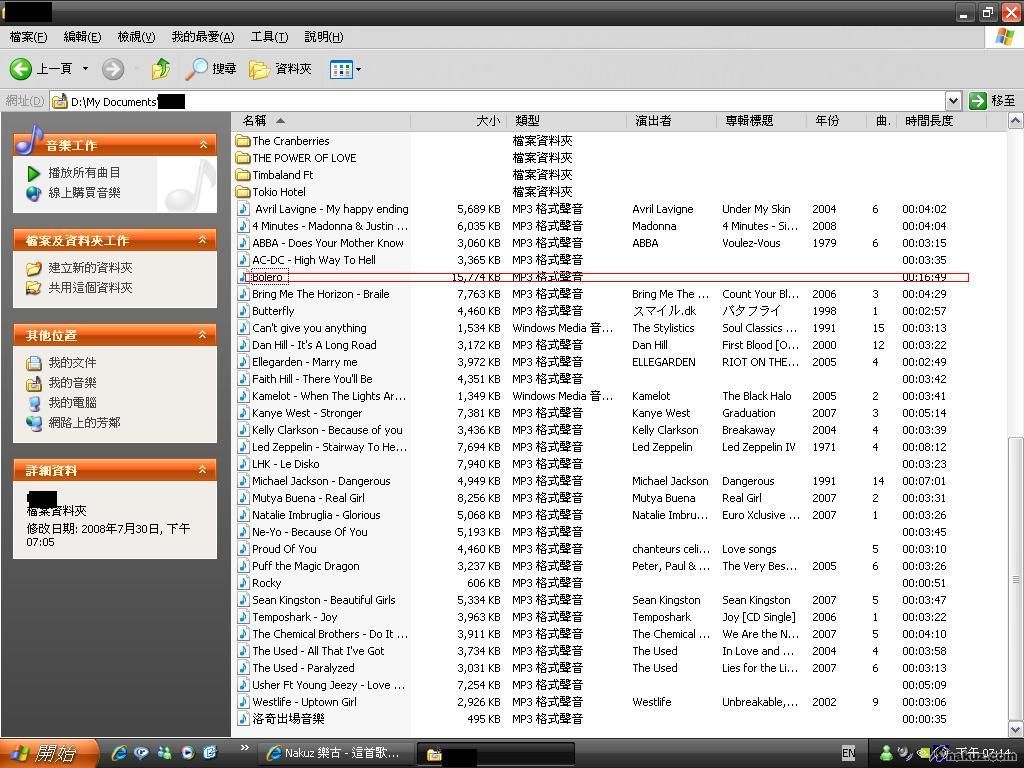
Task: Select Tokio Hotel folder icon
Action: (x=243, y=192)
